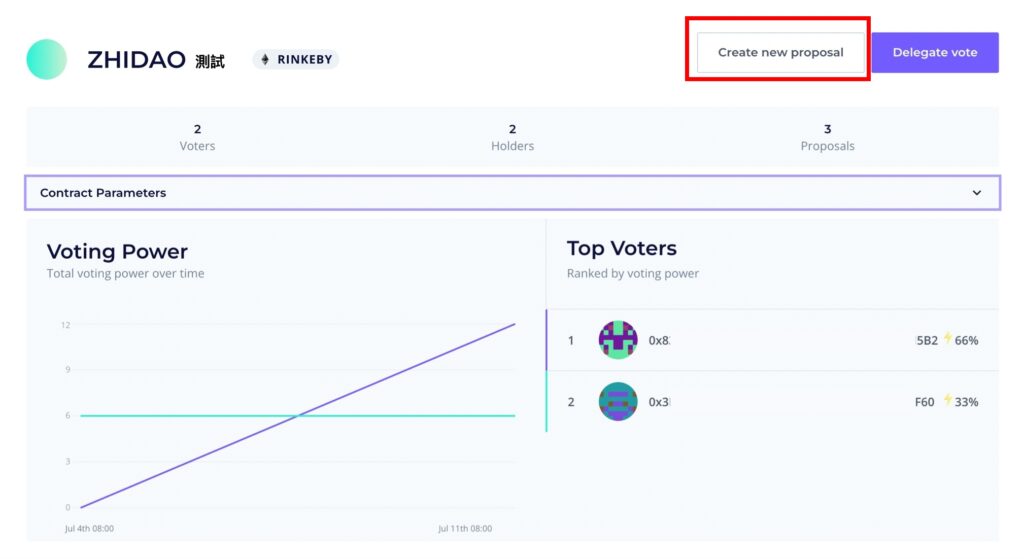Click the Create new proposal button
Image resolution: width=1024 pixels, height=559 pixels.
click(x=780, y=52)
